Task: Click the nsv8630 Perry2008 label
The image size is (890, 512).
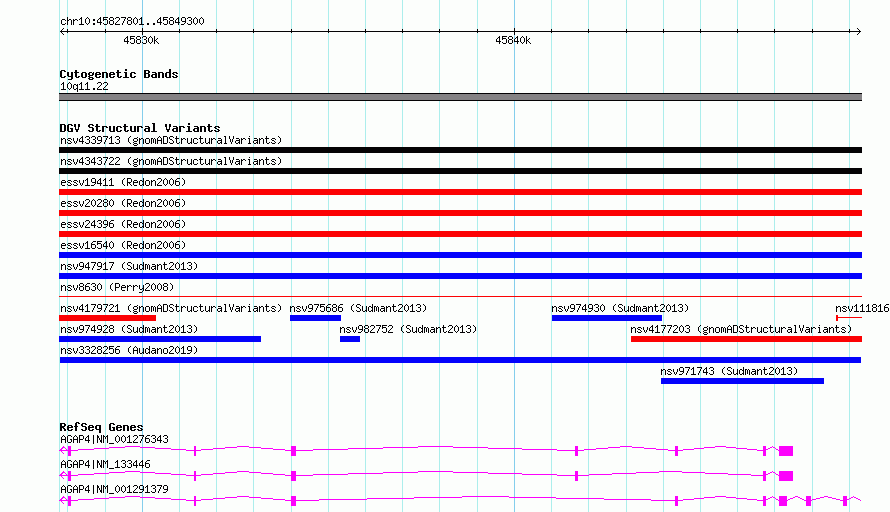Action: click(117, 287)
